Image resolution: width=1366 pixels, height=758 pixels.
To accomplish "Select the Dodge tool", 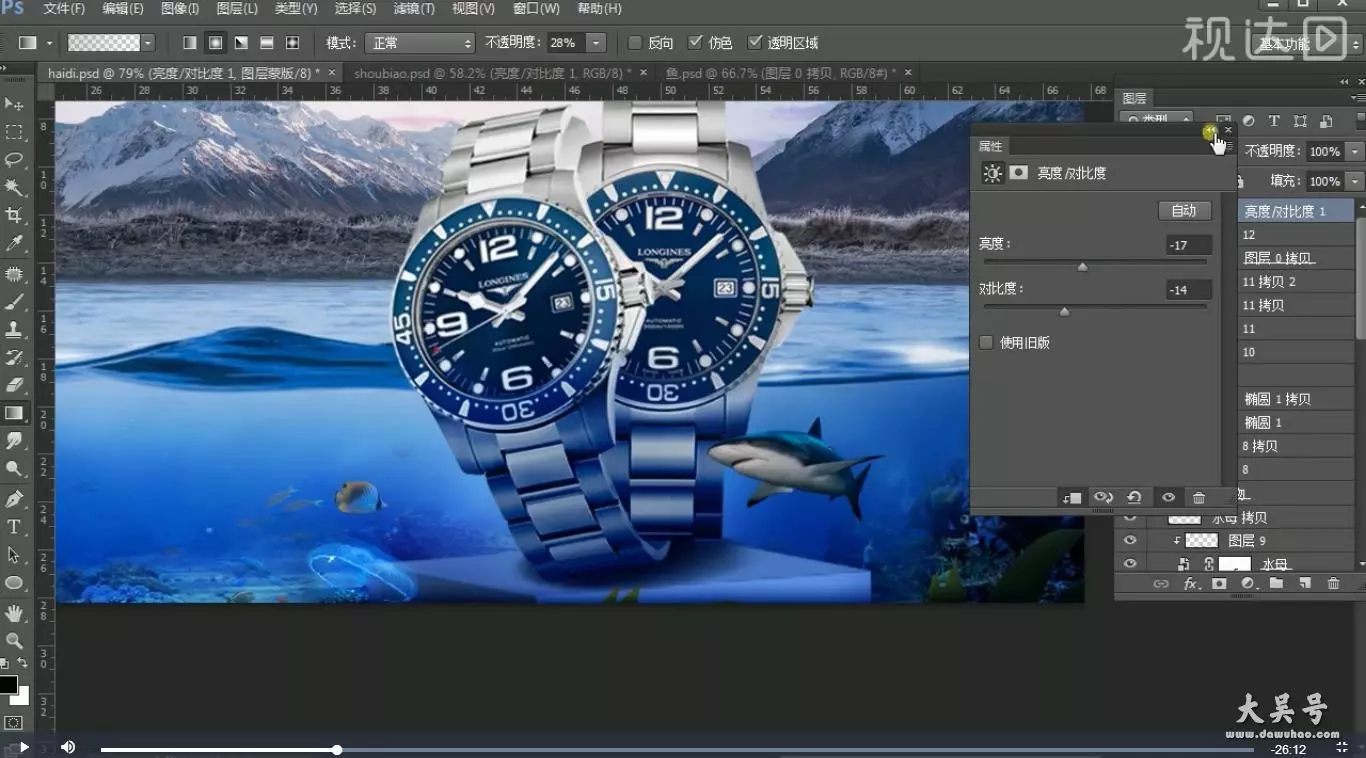I will 14,469.
